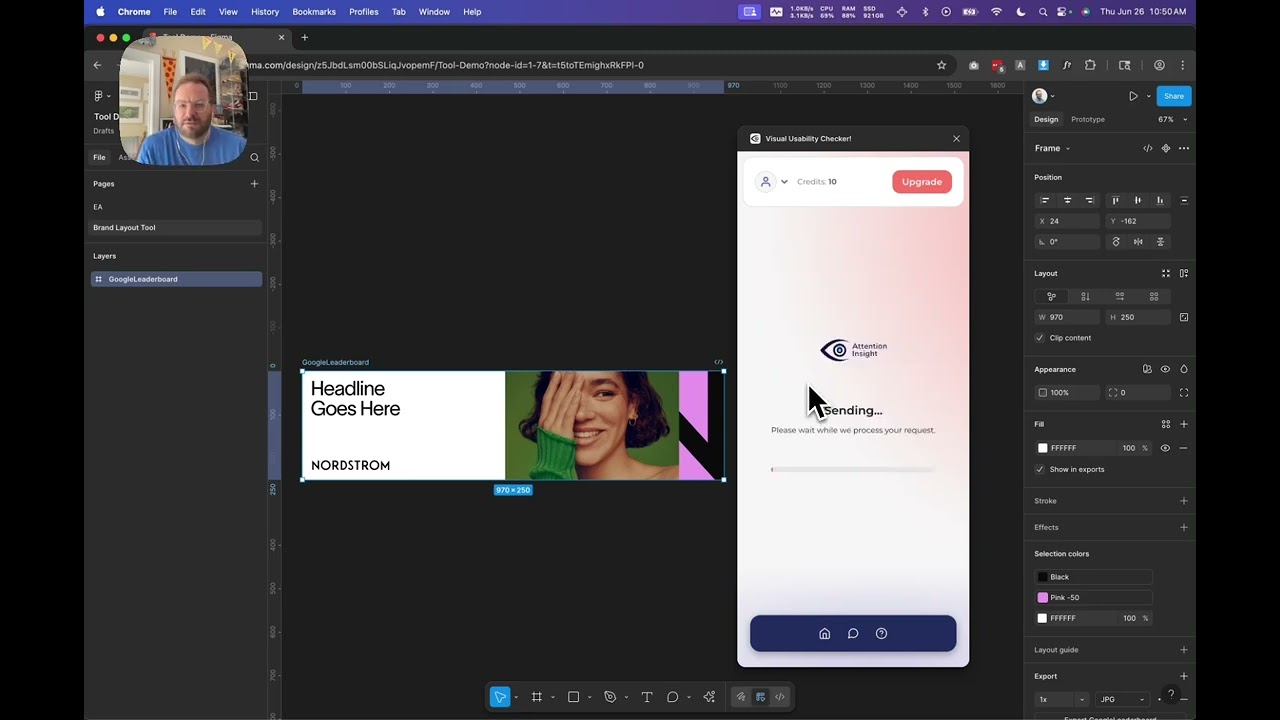
Task: Select the File tab in left panel
Action: [x=99, y=157]
